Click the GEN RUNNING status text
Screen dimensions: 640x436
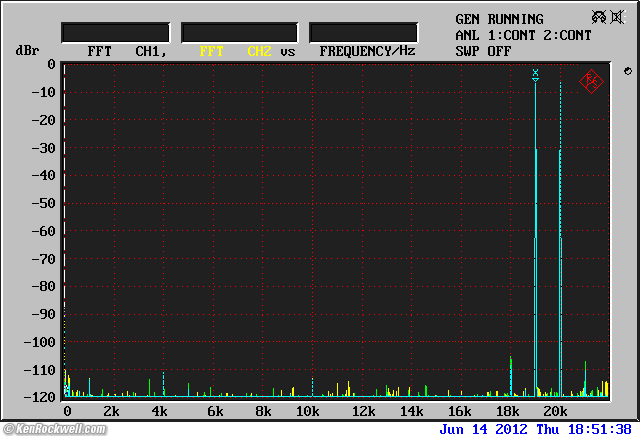(499, 19)
